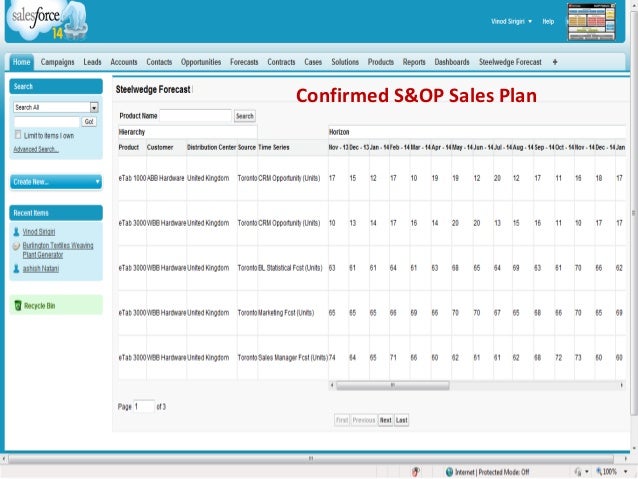Click the Time Series column header
The height and width of the screenshot is (479, 638).
coord(274,147)
